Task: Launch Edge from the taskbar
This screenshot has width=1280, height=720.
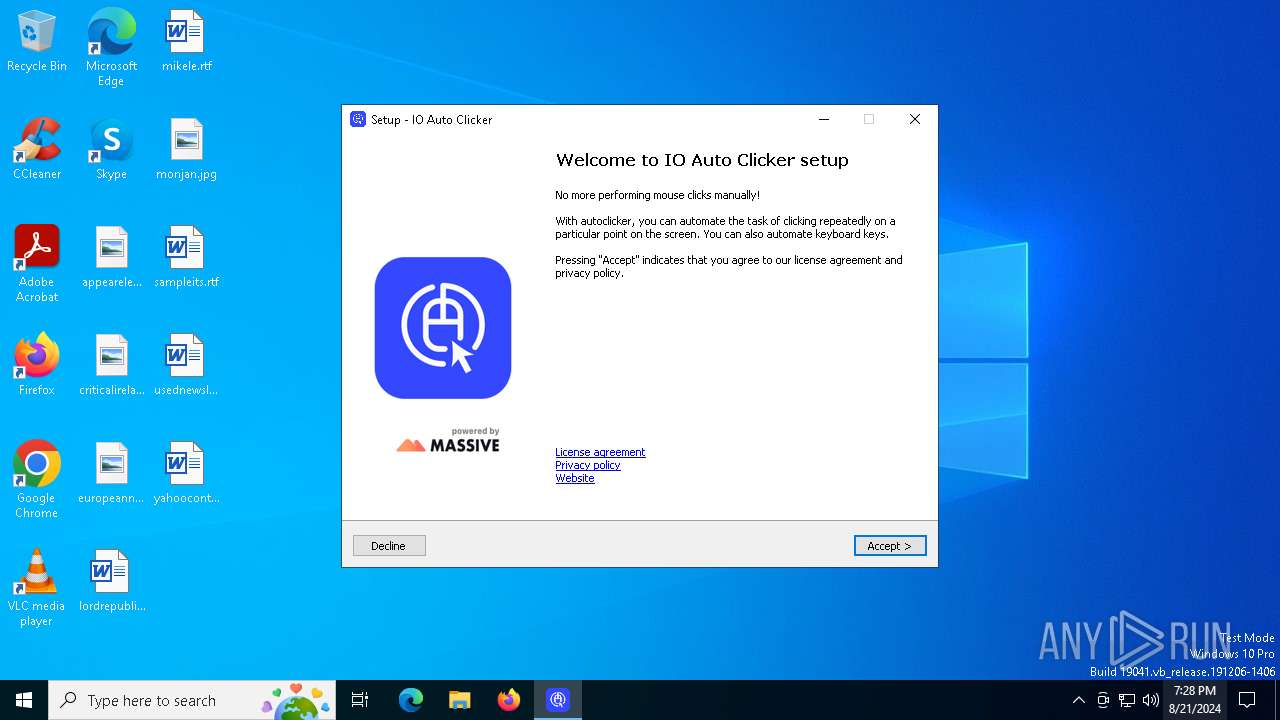Action: coord(411,700)
